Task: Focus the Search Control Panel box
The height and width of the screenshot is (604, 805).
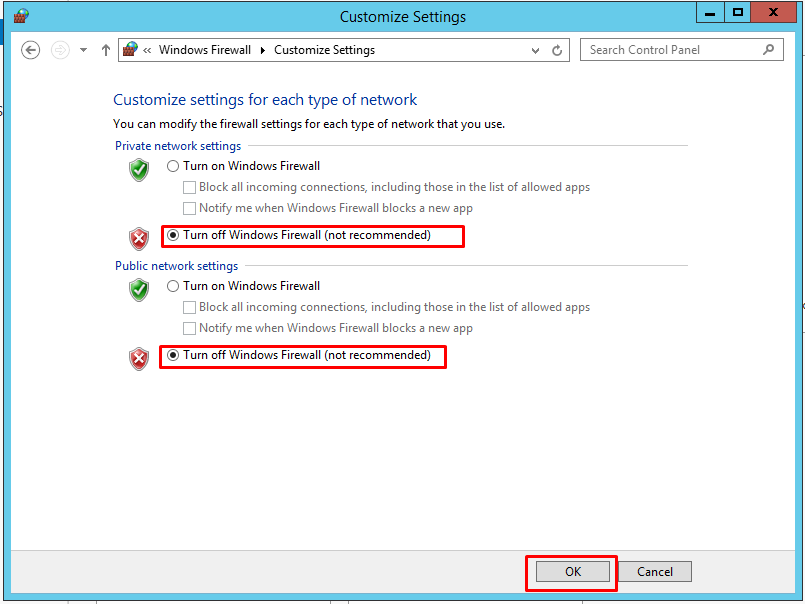Action: pyautogui.click(x=682, y=50)
